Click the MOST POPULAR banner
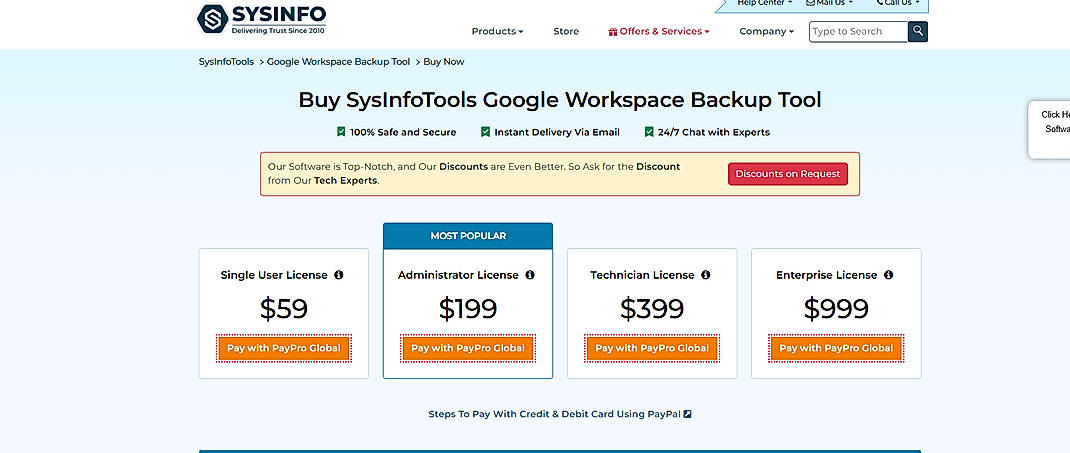The width and height of the screenshot is (1070, 453). [468, 236]
